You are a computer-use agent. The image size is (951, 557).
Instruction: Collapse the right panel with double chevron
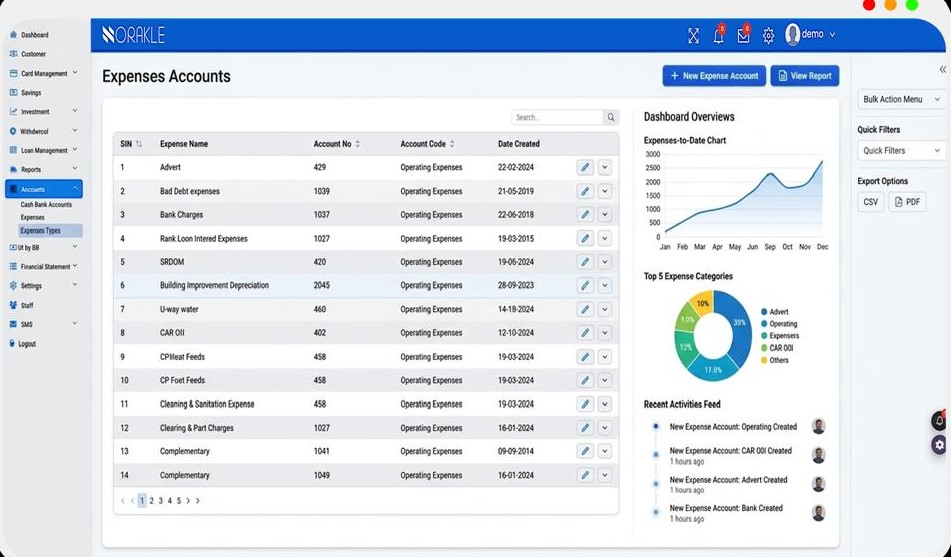coord(942,70)
